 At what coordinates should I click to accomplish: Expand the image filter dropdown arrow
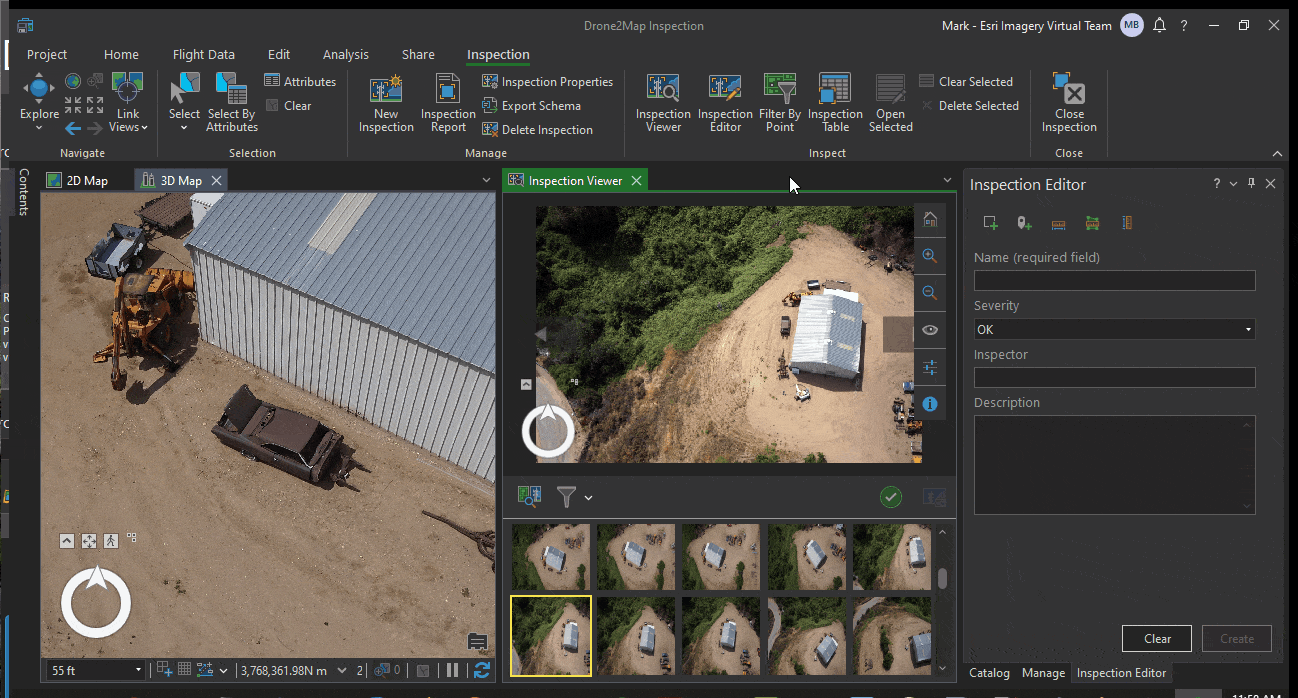(589, 497)
